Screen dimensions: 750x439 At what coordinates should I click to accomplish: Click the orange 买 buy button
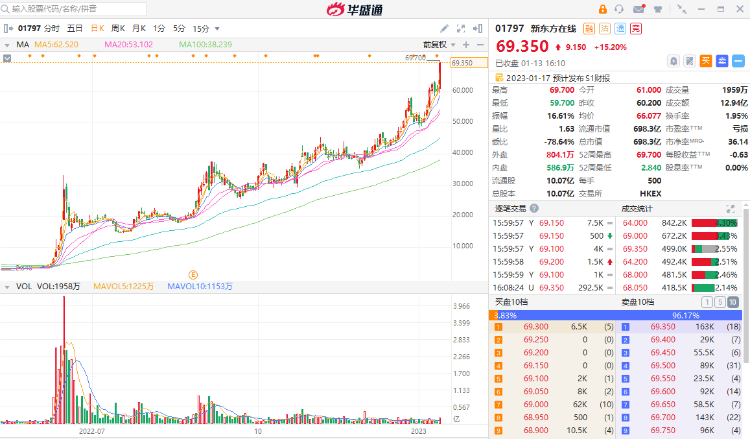point(706,61)
